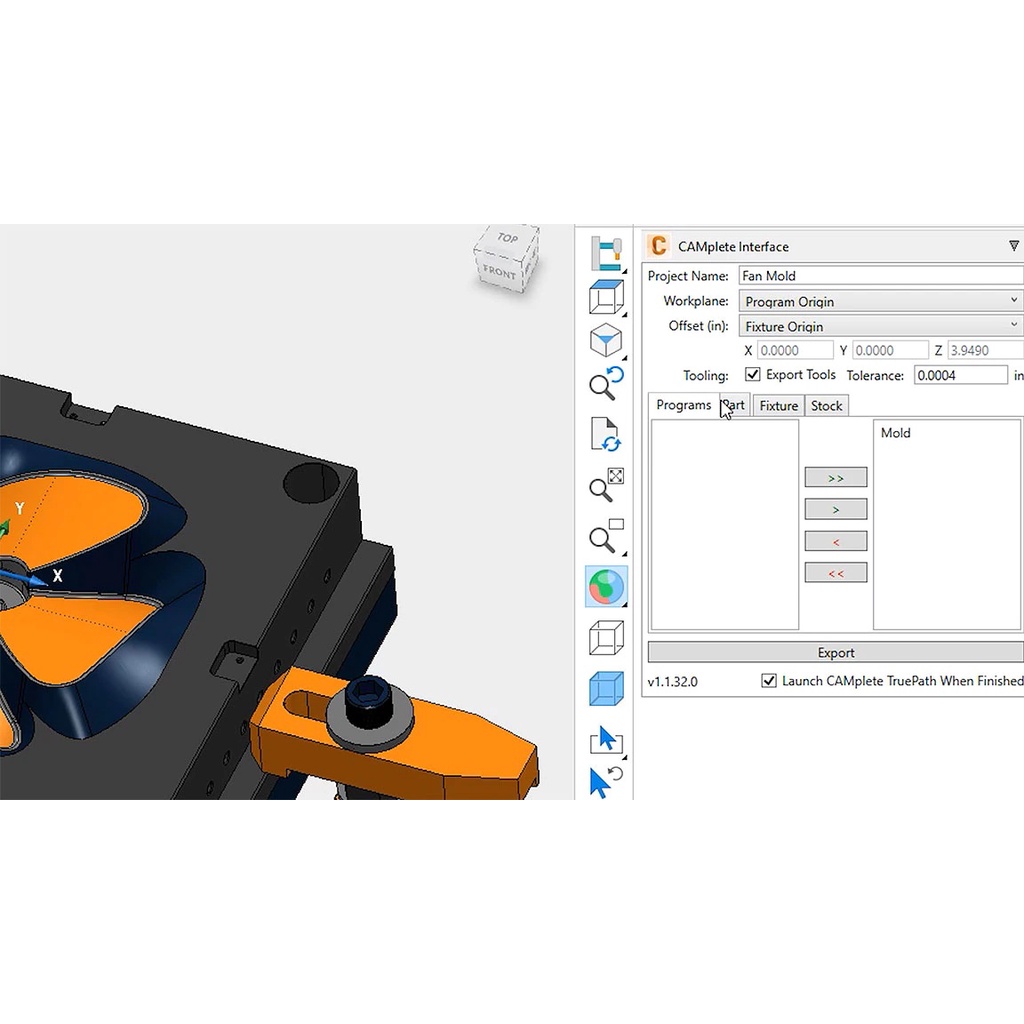This screenshot has width=1024, height=1024.
Task: Open the Workplane dropdown
Action: [x=881, y=301]
